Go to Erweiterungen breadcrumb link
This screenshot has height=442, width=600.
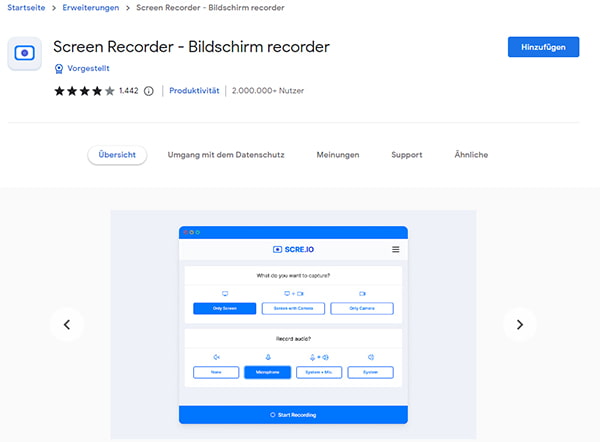[x=91, y=8]
